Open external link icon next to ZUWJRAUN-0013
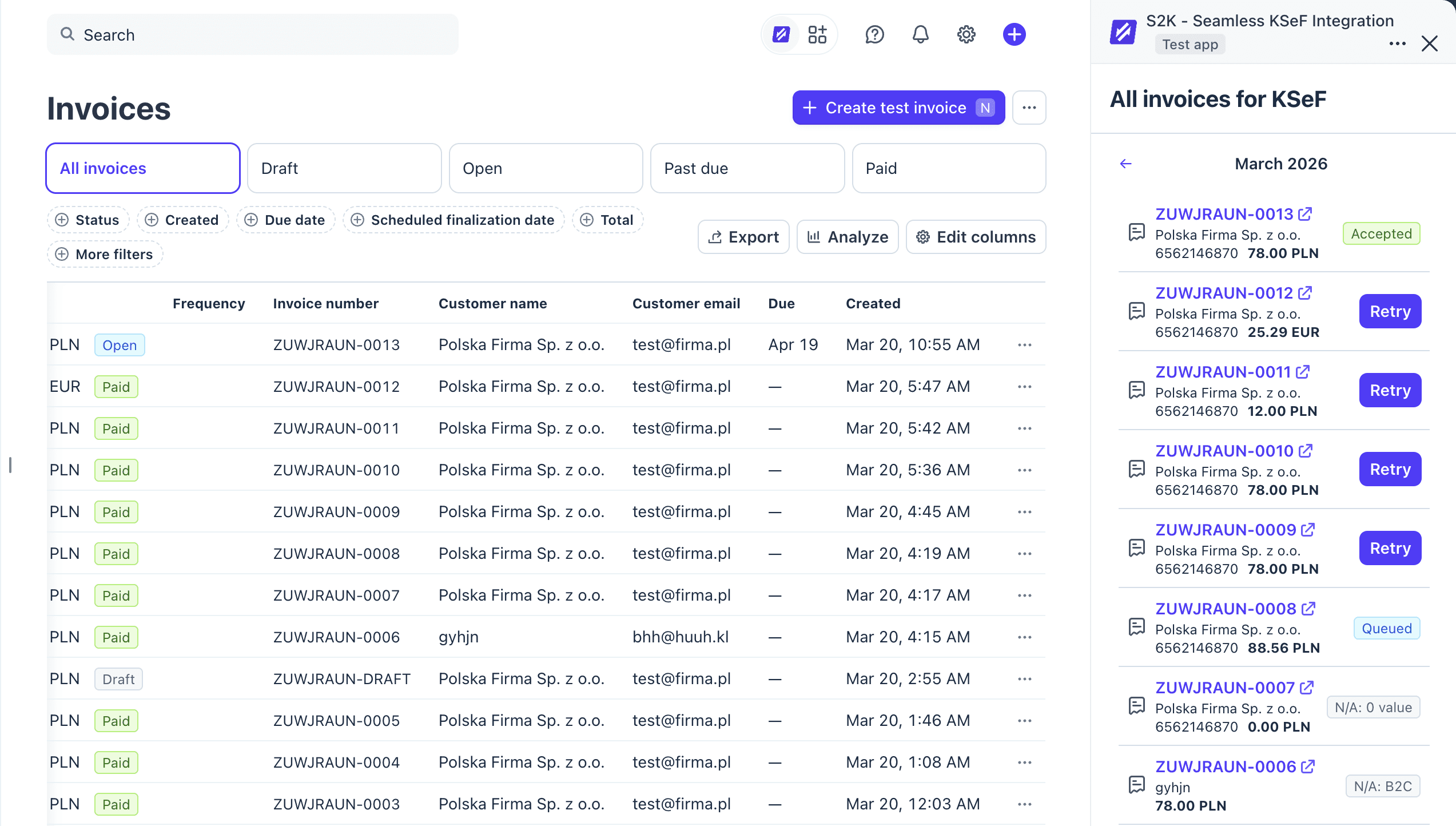 click(x=1305, y=214)
